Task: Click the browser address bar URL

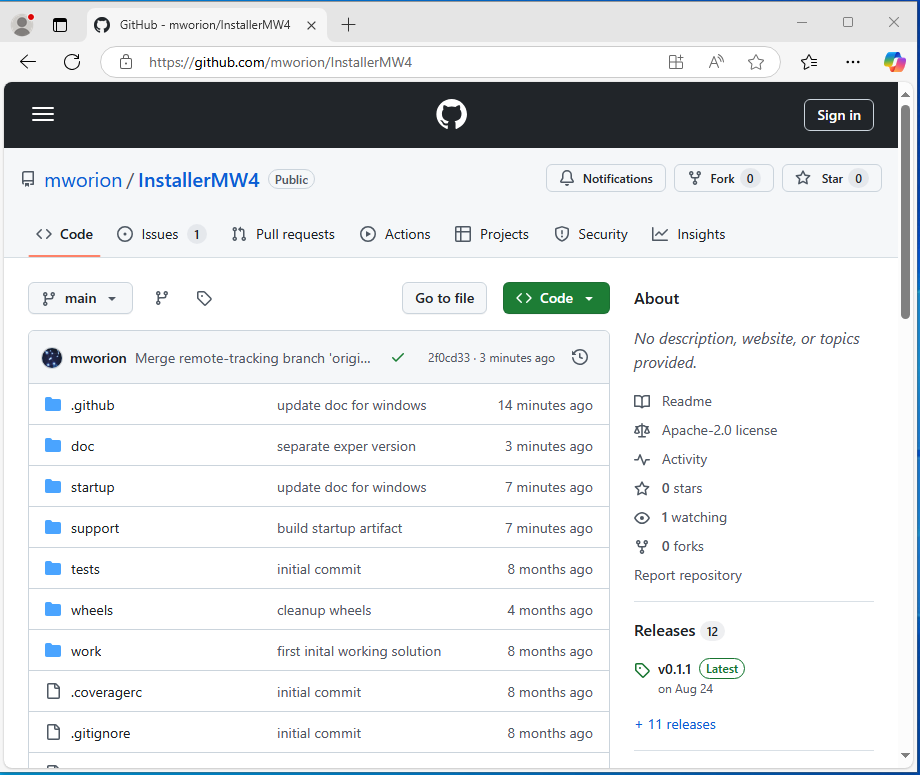Action: pyautogui.click(x=280, y=62)
